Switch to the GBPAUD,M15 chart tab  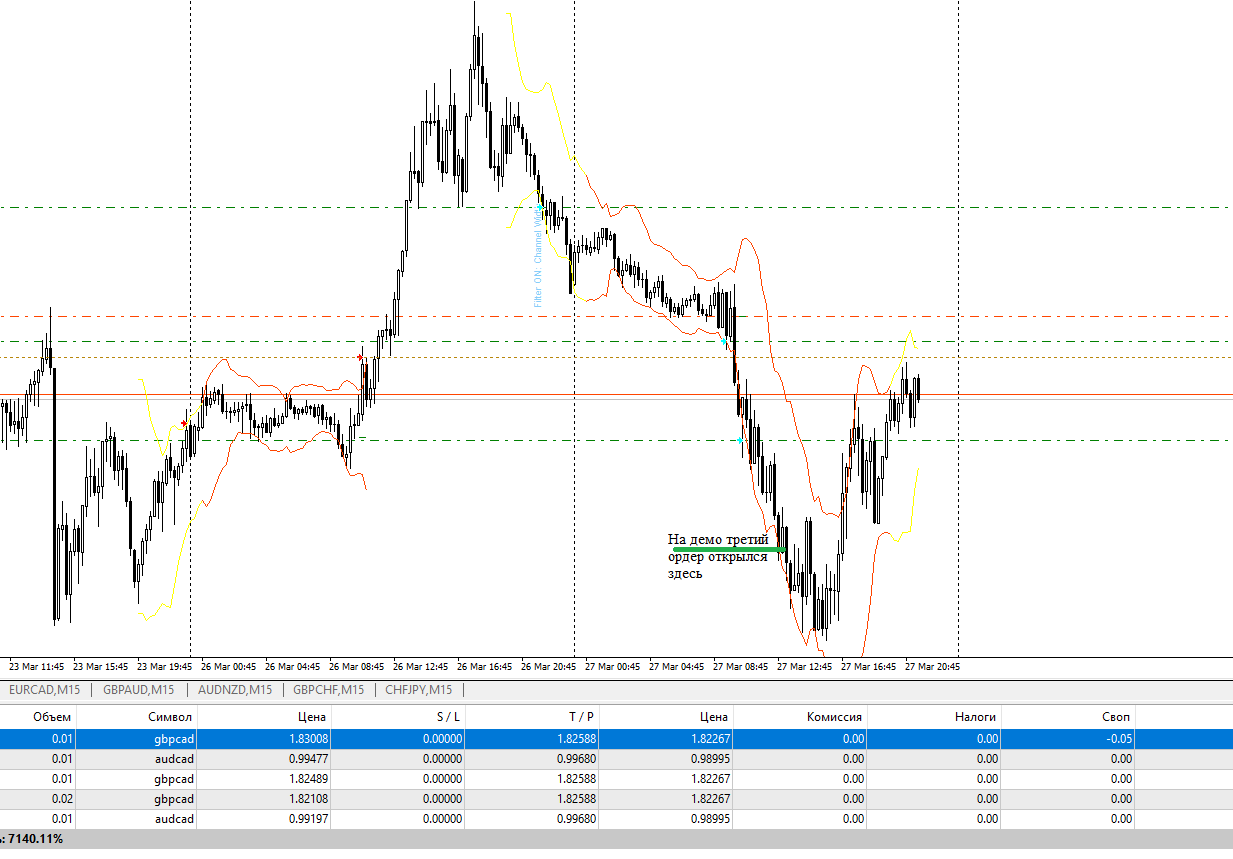coord(139,689)
